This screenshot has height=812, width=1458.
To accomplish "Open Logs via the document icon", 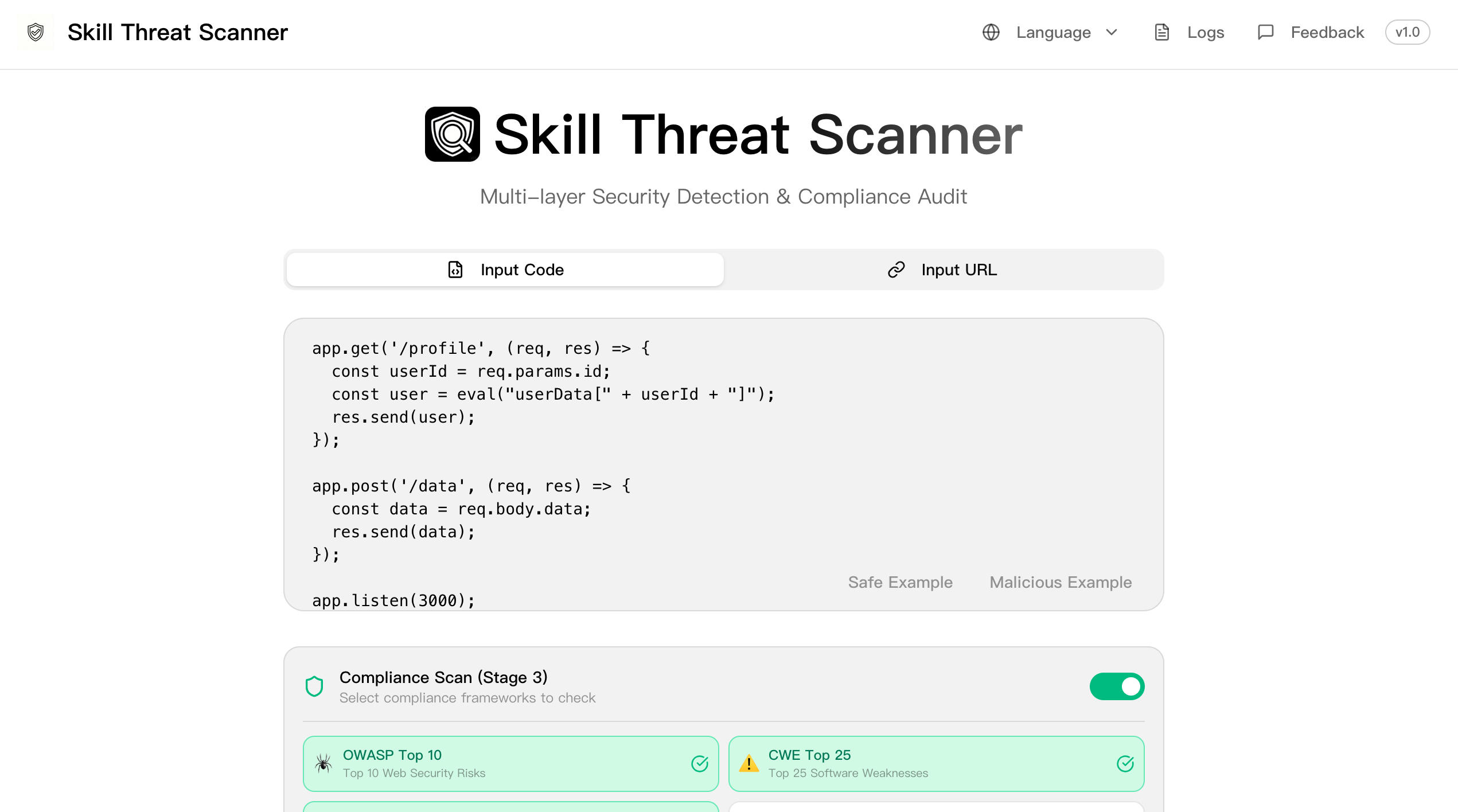I will point(1162,32).
